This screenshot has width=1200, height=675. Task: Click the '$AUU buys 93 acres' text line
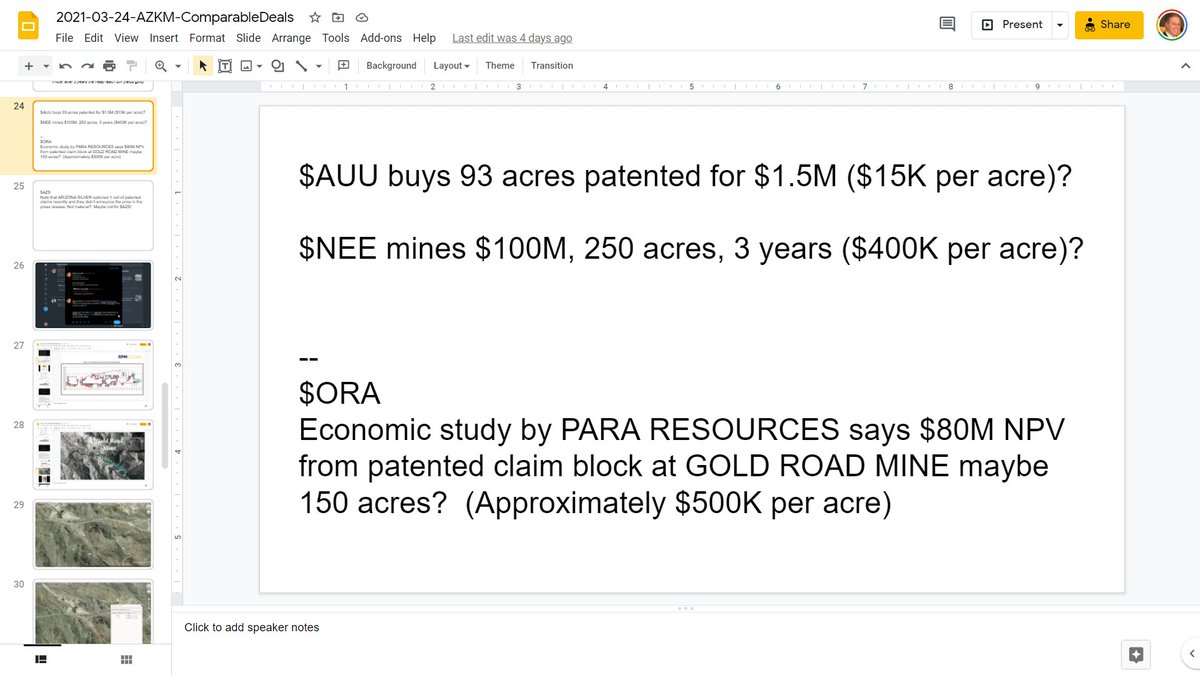[x=686, y=176]
